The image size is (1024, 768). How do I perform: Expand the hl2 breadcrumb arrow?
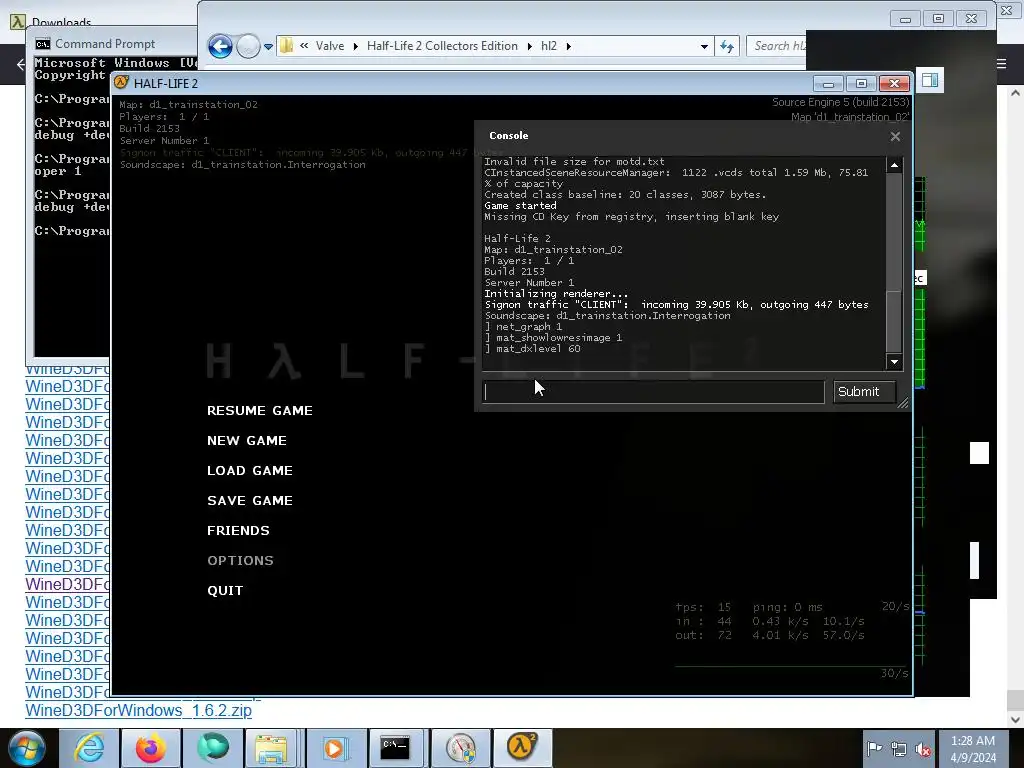(x=568, y=46)
